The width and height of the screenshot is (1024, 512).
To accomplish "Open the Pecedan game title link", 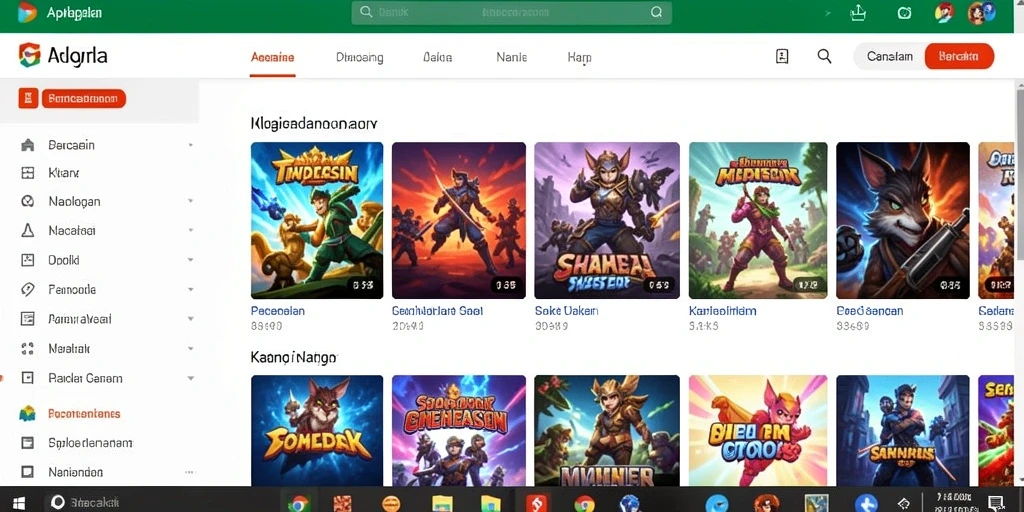I will pyautogui.click(x=278, y=311).
